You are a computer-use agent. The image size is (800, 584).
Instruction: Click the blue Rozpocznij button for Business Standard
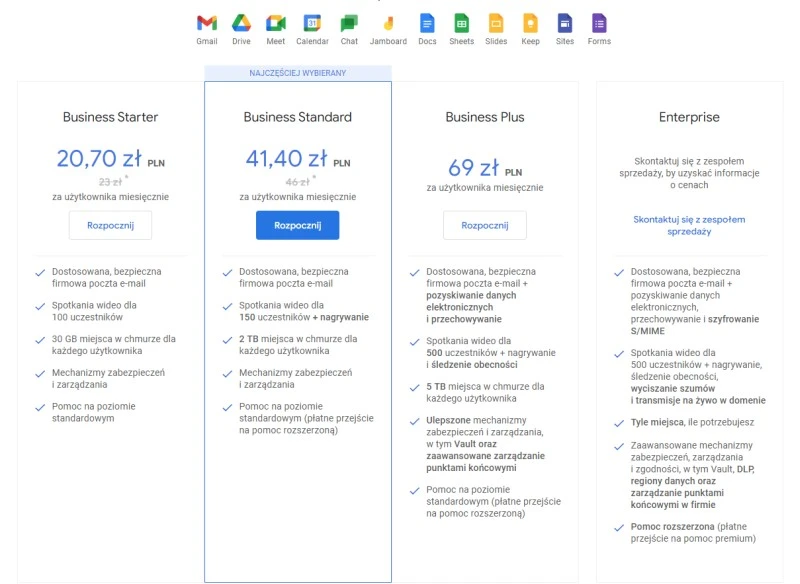(x=297, y=225)
